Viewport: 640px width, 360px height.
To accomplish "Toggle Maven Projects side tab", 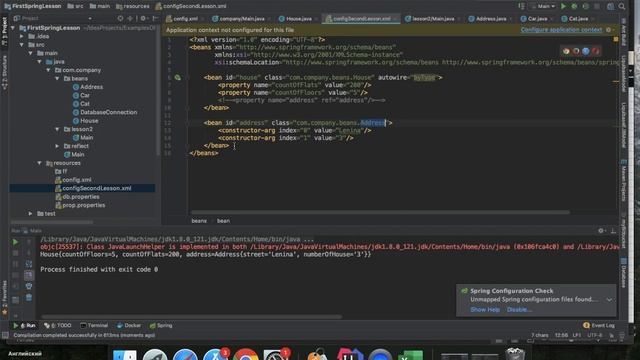I will [x=624, y=181].
